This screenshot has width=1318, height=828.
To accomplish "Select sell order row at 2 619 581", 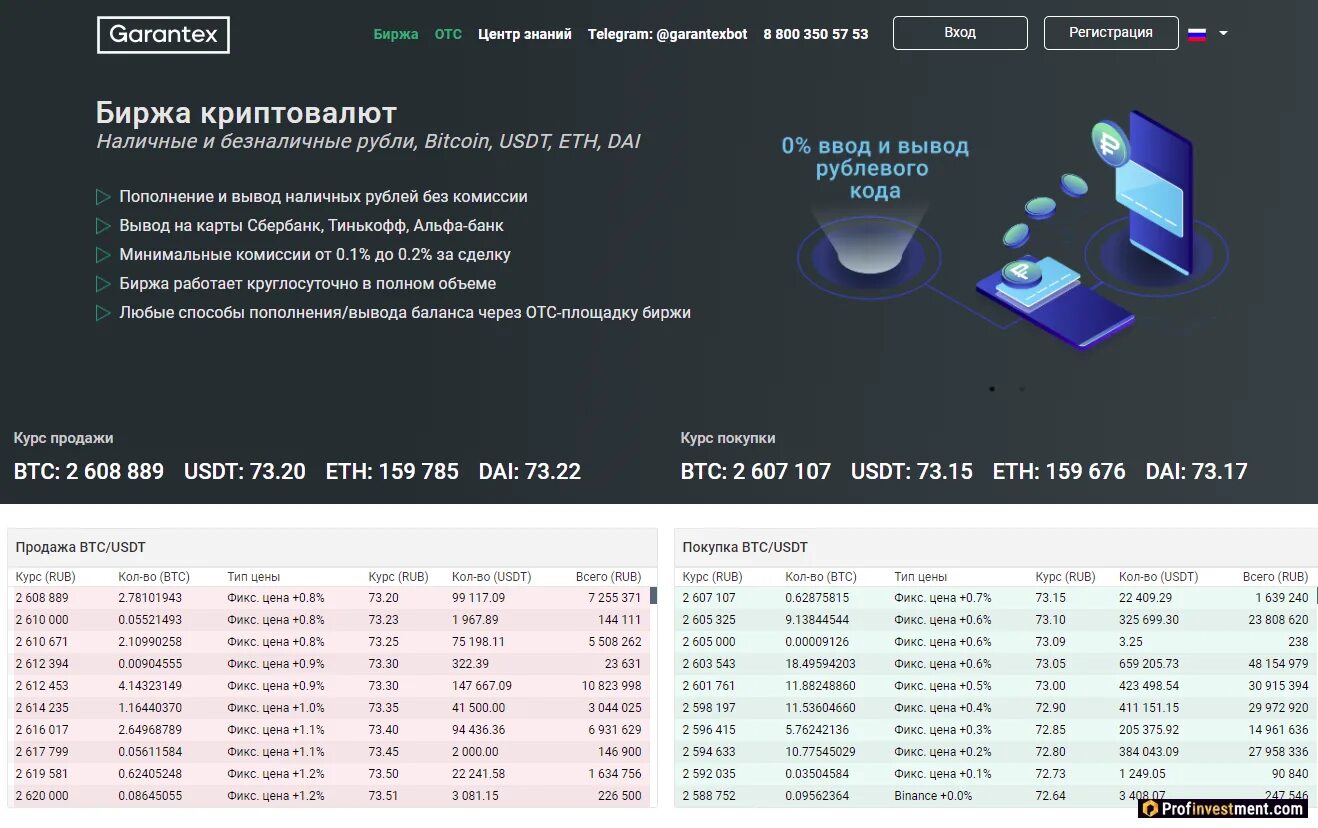I will [329, 774].
